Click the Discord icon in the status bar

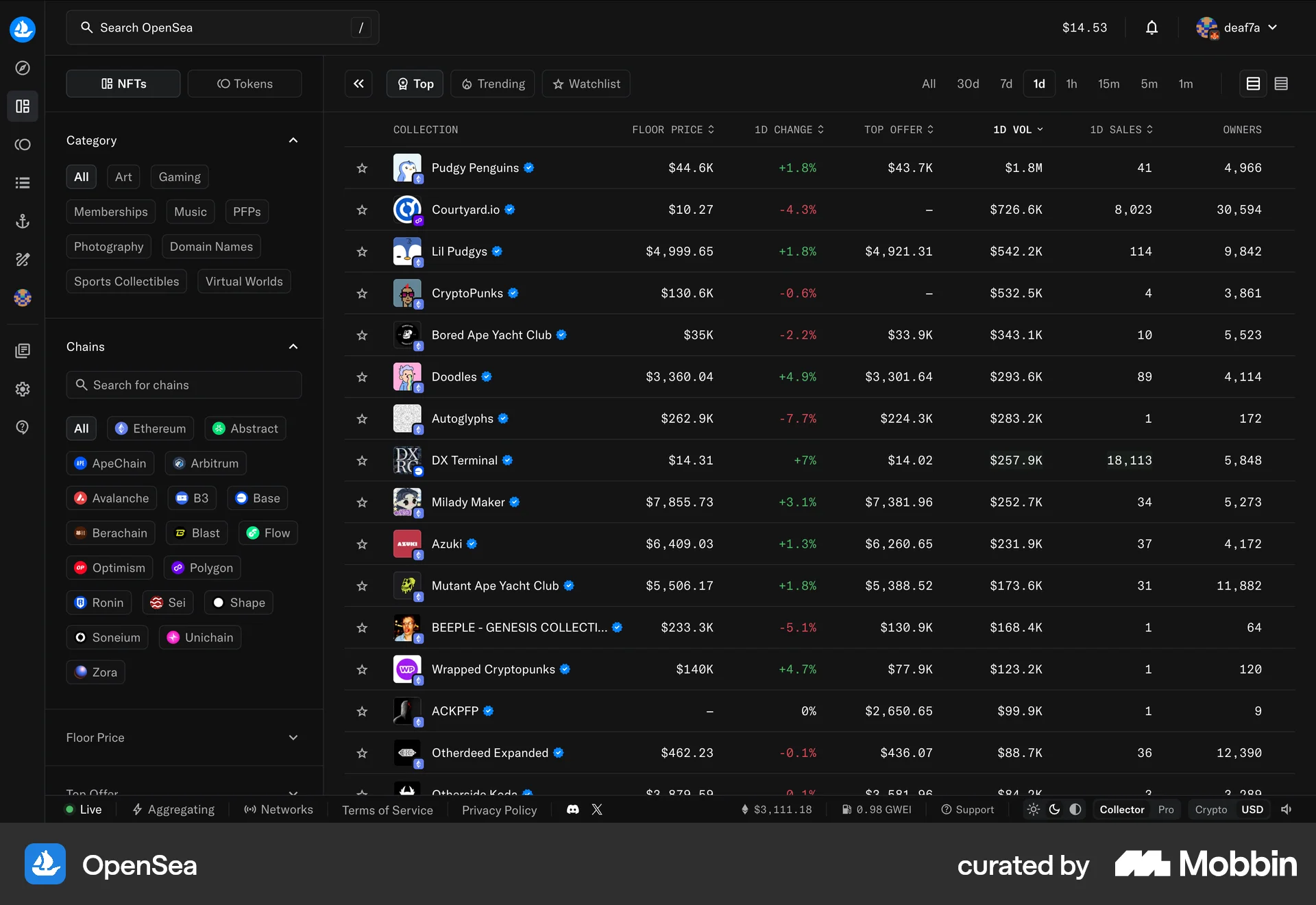(x=572, y=809)
